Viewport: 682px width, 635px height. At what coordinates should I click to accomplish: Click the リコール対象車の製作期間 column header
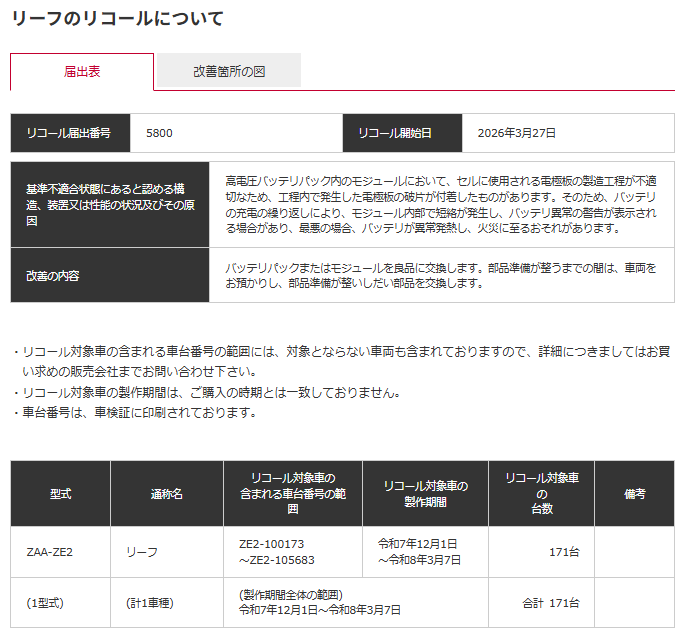425,494
